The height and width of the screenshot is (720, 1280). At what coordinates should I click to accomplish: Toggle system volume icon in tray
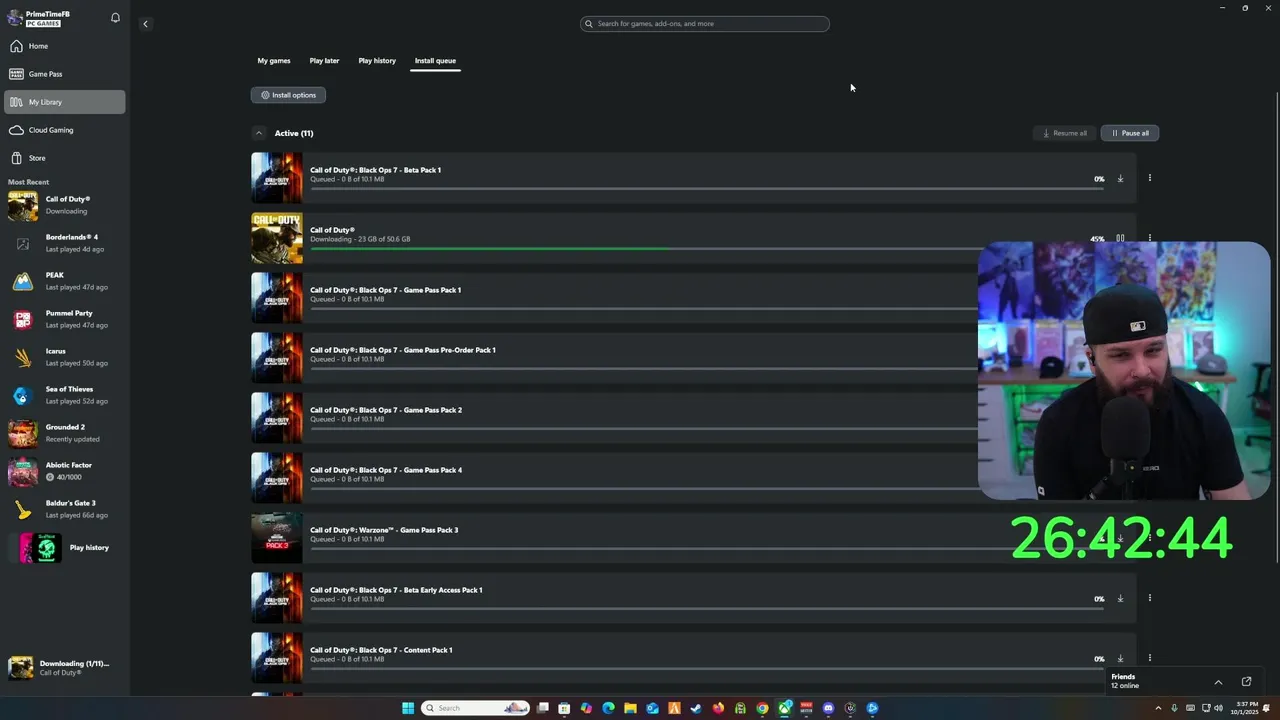click(x=1218, y=708)
